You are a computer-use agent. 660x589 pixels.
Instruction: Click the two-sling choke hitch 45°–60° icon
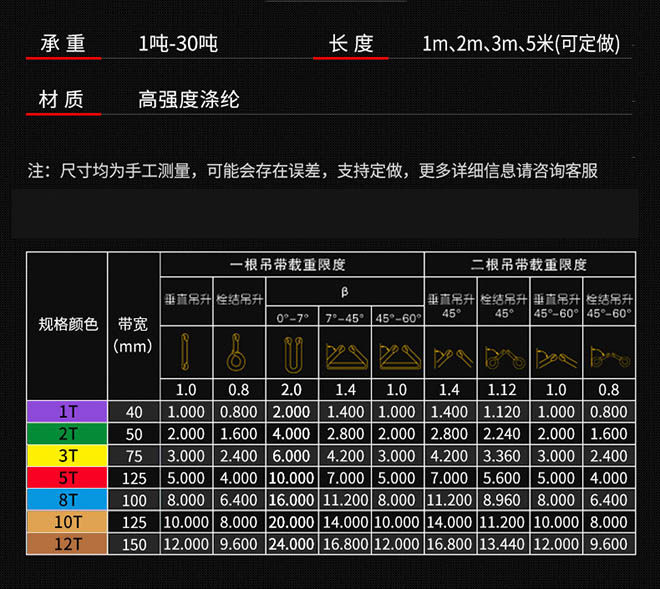[608, 354]
